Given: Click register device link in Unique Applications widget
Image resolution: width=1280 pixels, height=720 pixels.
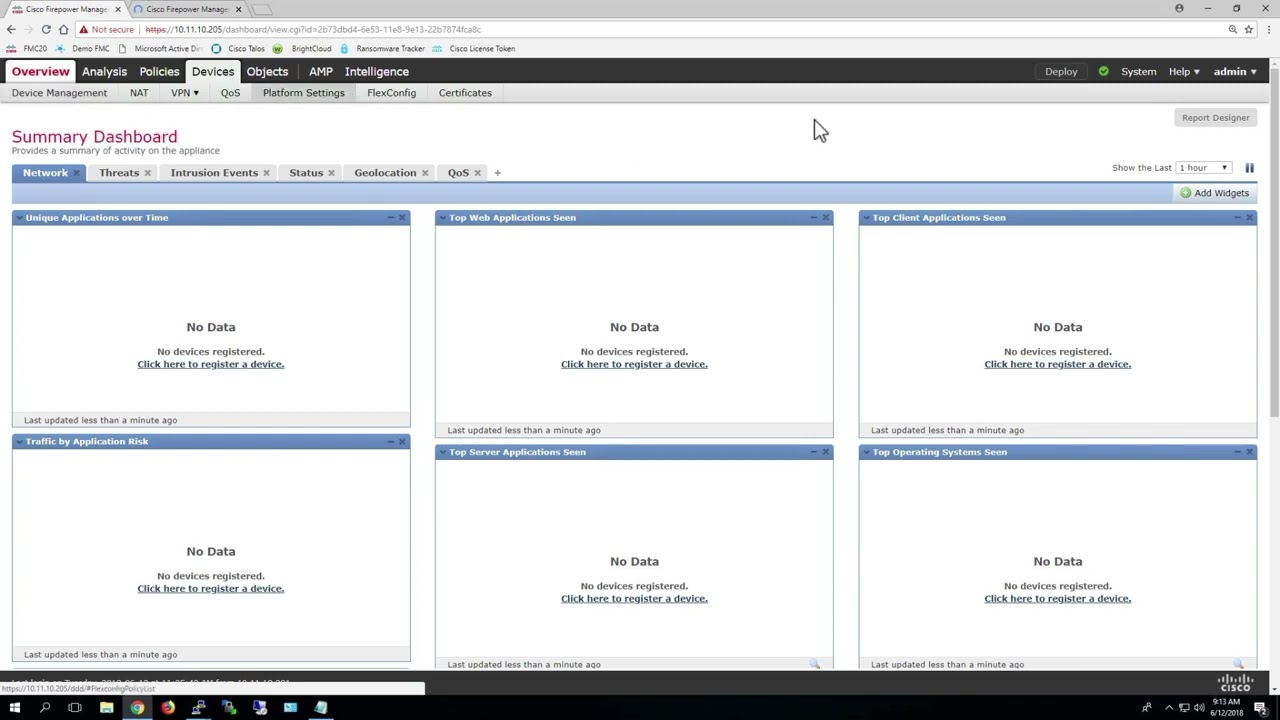Looking at the screenshot, I should [x=211, y=364].
